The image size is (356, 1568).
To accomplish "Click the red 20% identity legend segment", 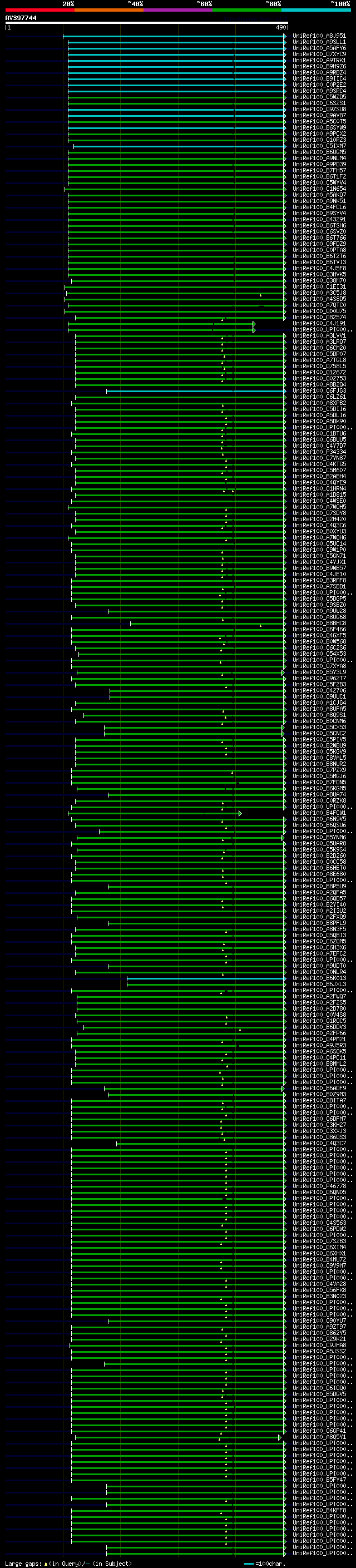I will (39, 10).
